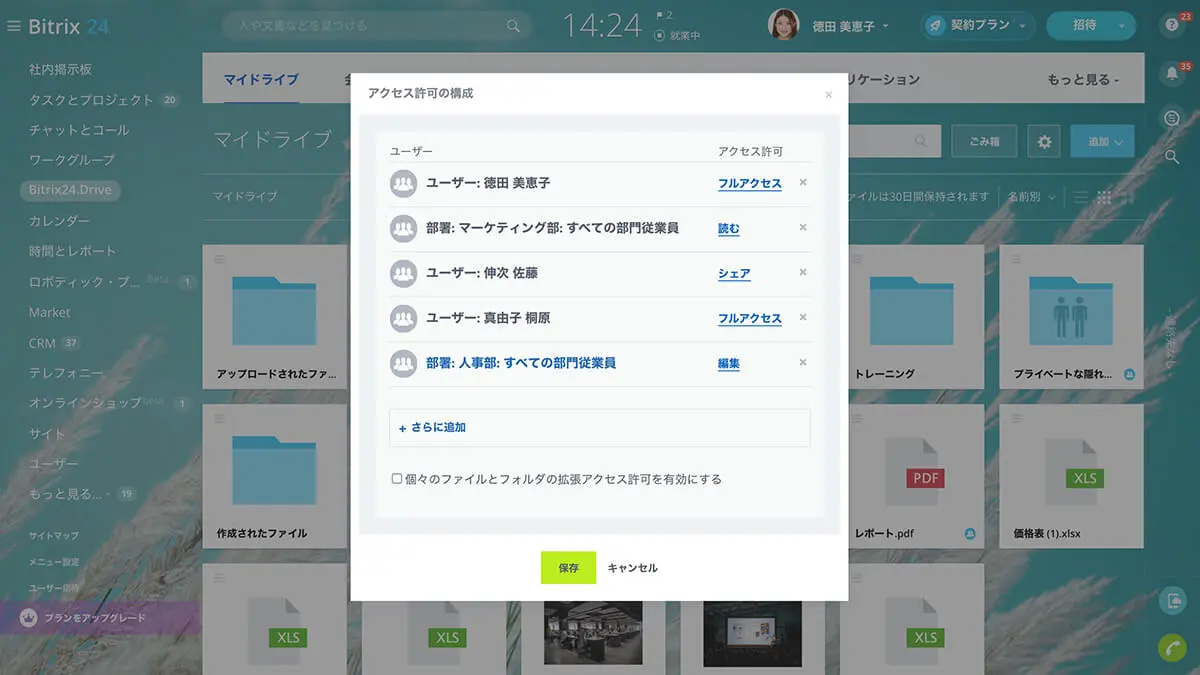Click the user avatar photo in header

(783, 25)
